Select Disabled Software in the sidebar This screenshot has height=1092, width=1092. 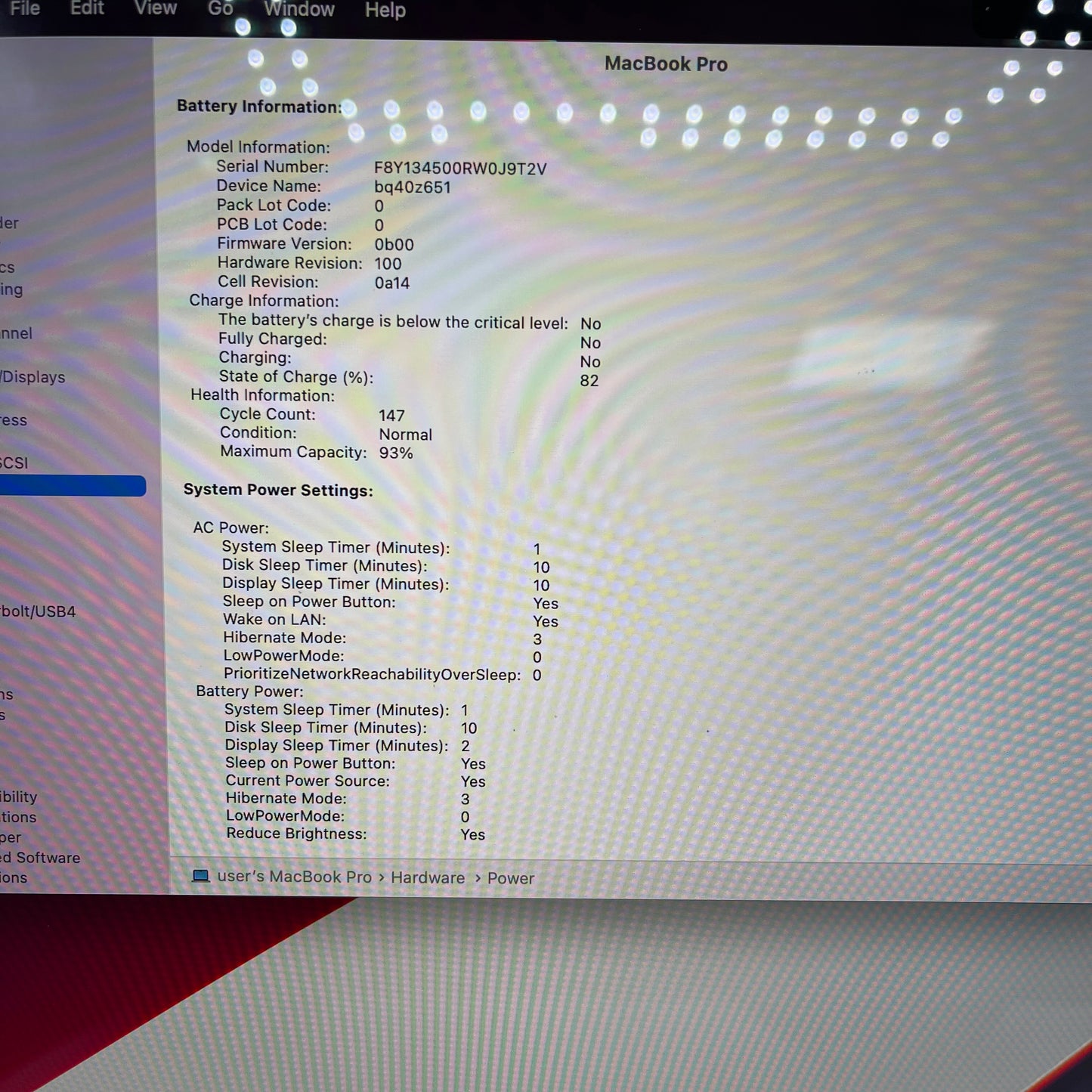tap(40, 858)
